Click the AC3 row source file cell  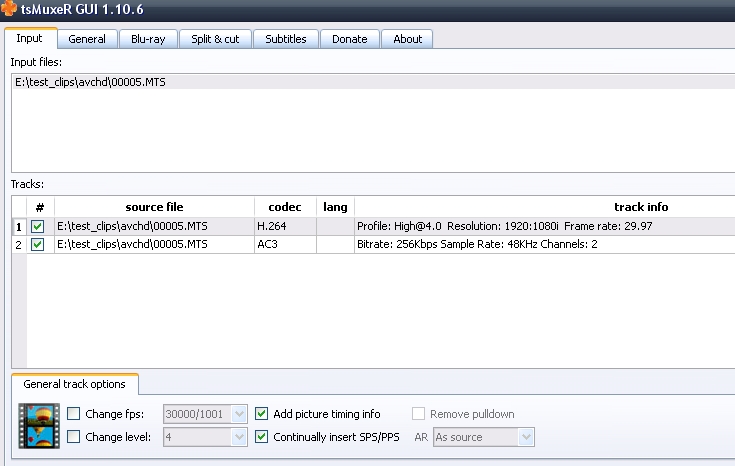pos(154,244)
